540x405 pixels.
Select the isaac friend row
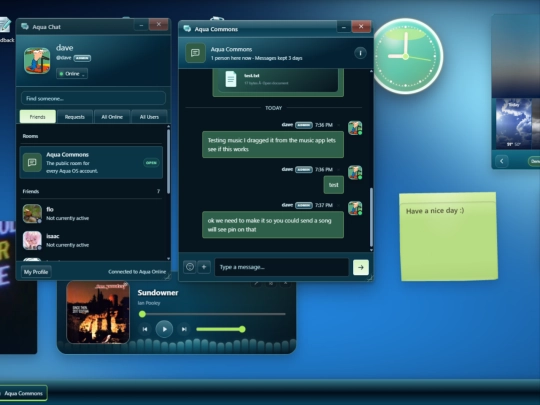point(91,240)
